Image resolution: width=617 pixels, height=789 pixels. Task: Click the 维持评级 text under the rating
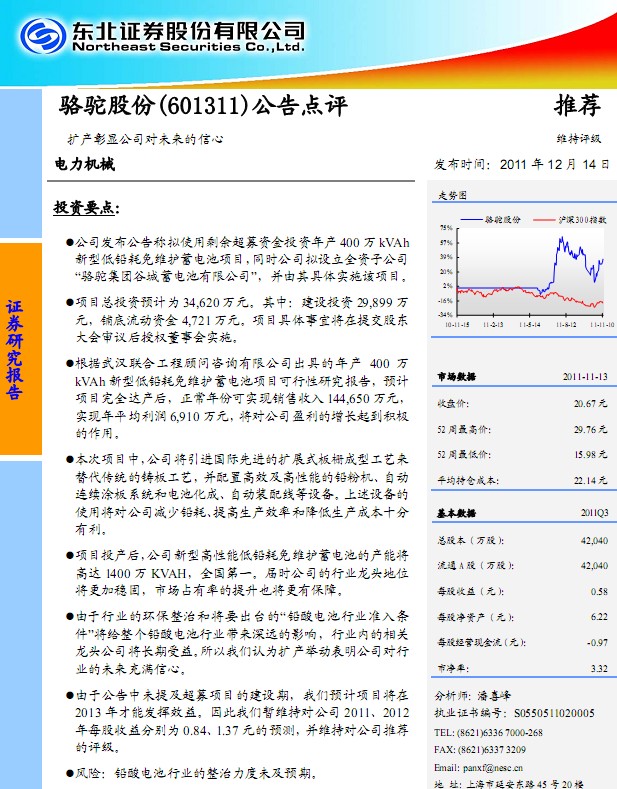581,138
